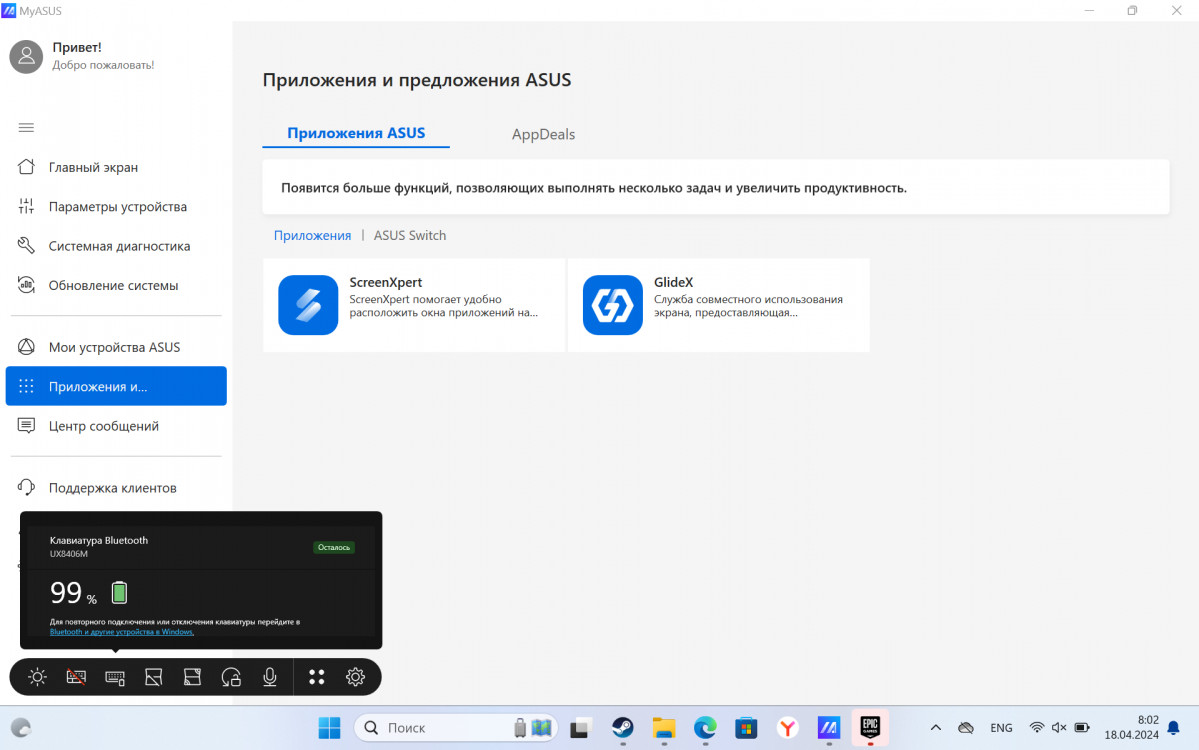Click the widget icon at taskbar left corner
Image resolution: width=1199 pixels, height=750 pixels.
point(21,728)
